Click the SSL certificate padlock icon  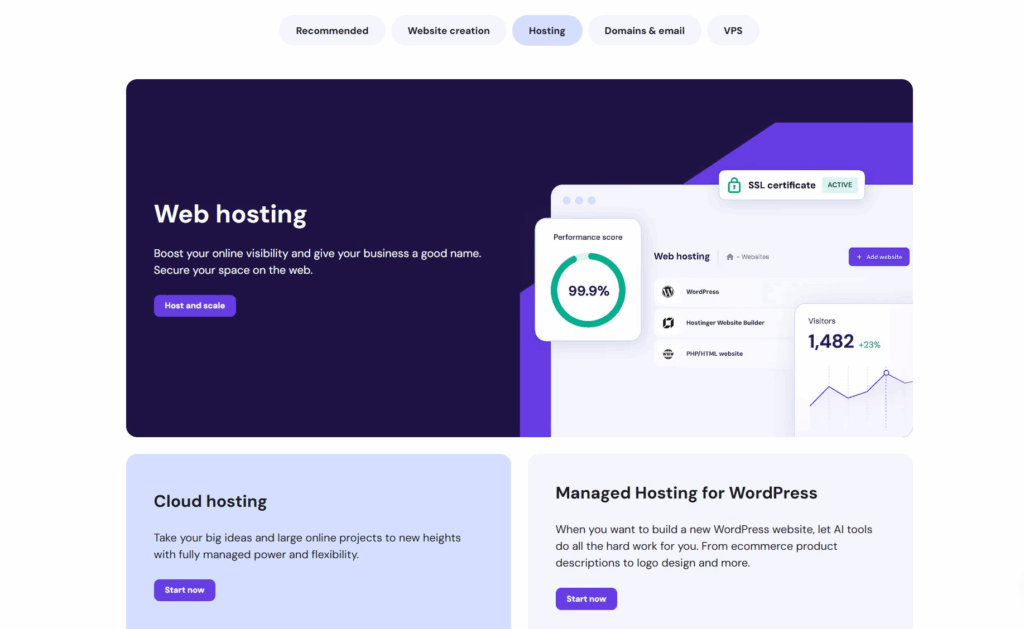[x=734, y=185]
